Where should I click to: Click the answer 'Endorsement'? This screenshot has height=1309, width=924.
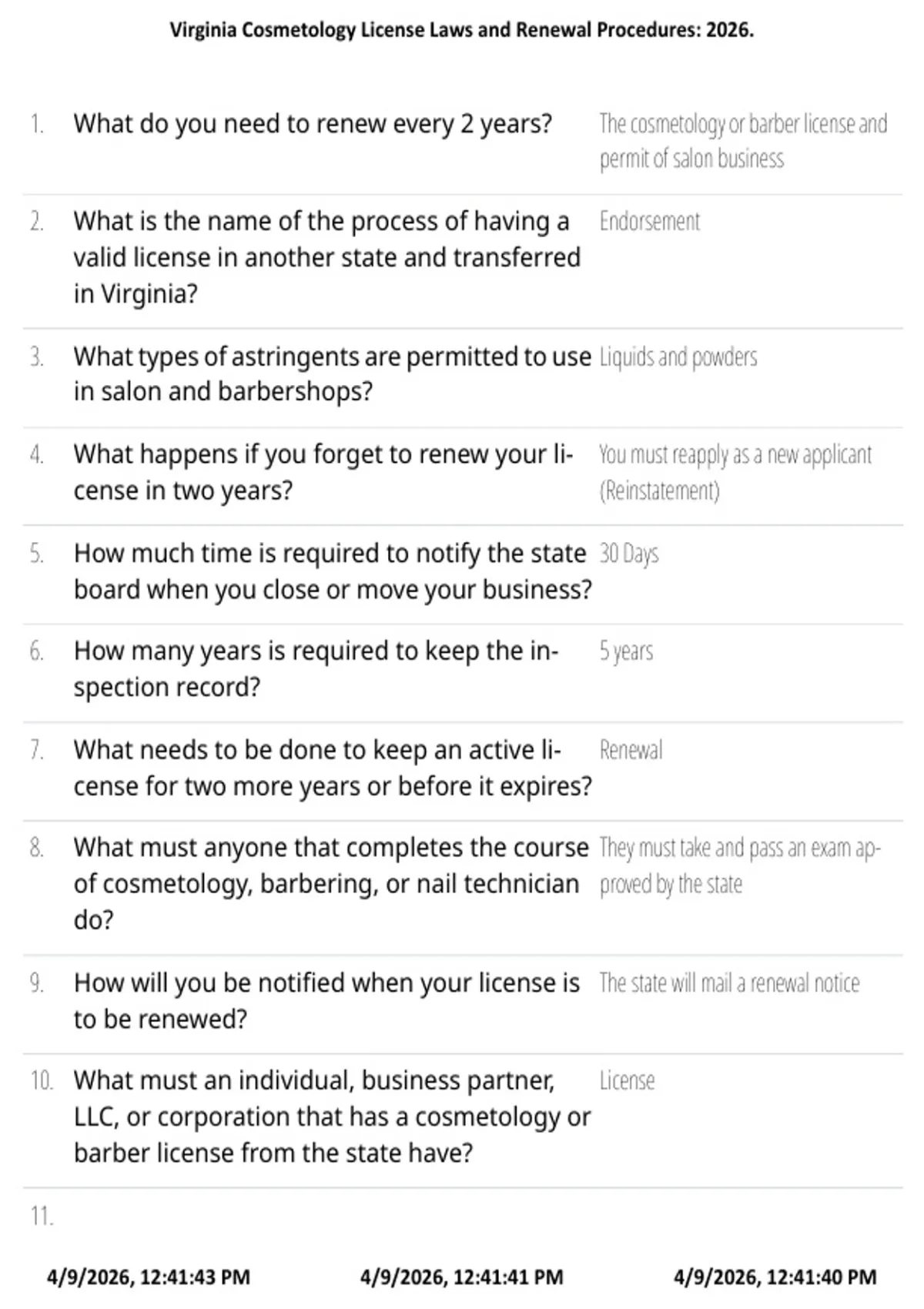(650, 222)
